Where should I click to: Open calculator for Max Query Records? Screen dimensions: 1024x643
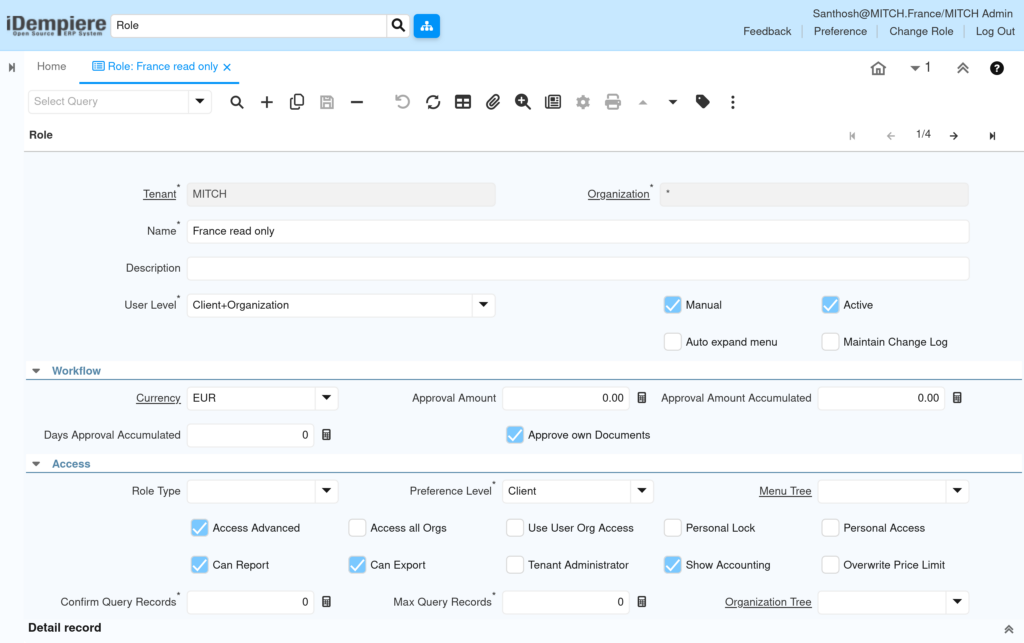point(642,602)
